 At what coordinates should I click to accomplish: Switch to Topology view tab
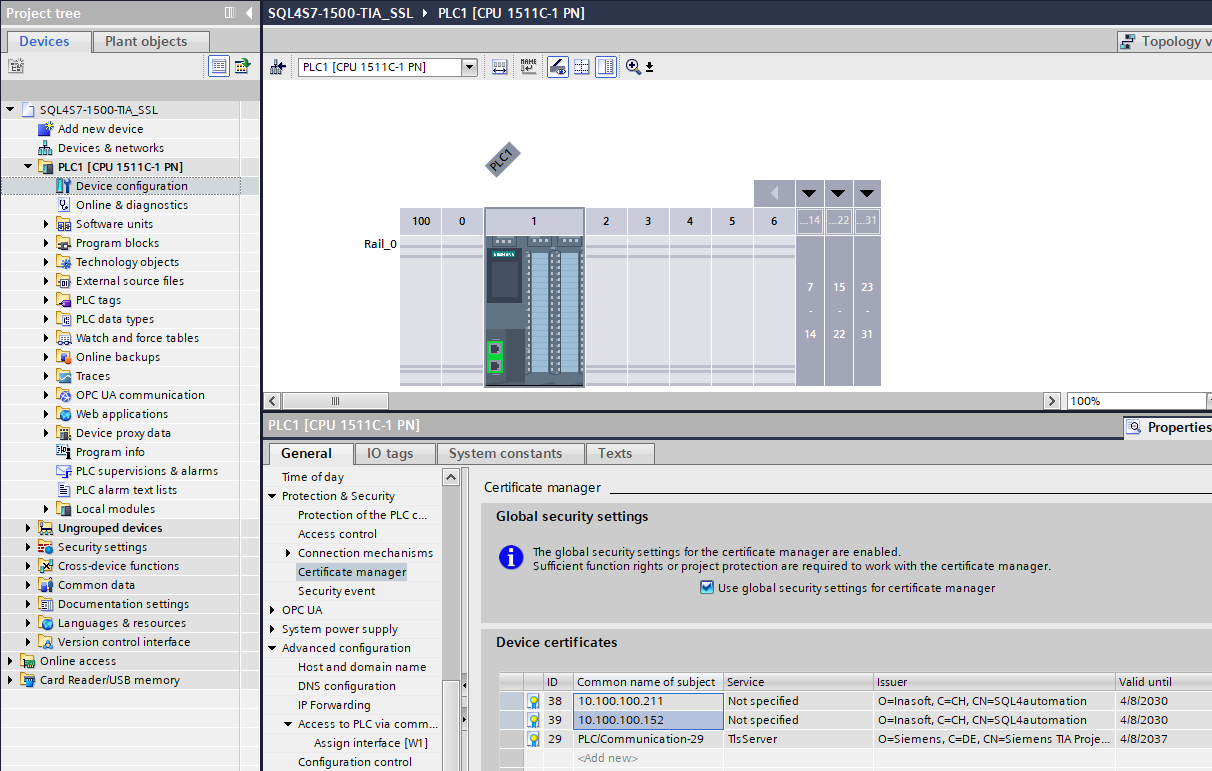point(1165,41)
